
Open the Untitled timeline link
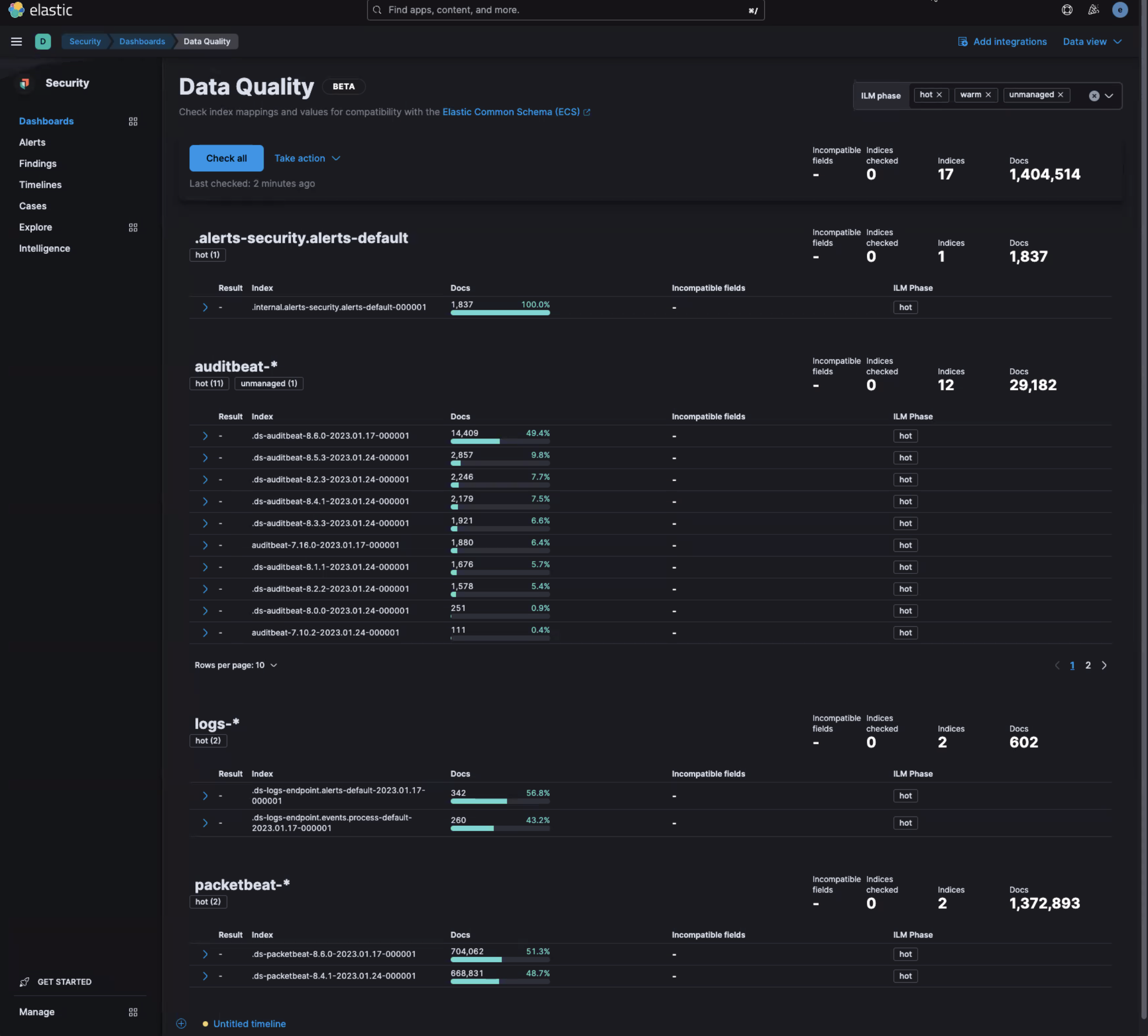(x=249, y=1024)
